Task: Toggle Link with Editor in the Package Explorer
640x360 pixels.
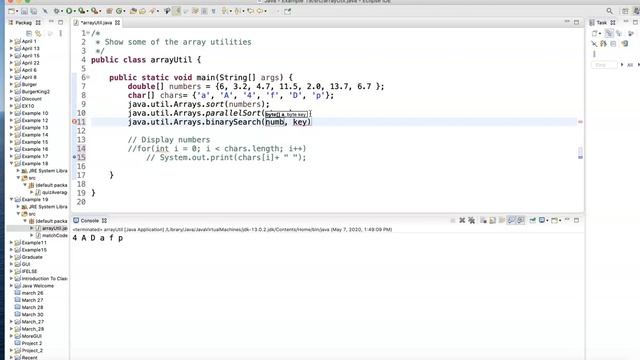Action: (38, 33)
